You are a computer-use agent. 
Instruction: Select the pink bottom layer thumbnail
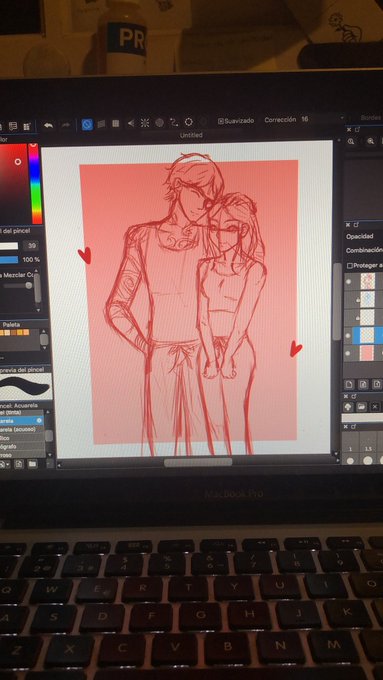[367, 353]
